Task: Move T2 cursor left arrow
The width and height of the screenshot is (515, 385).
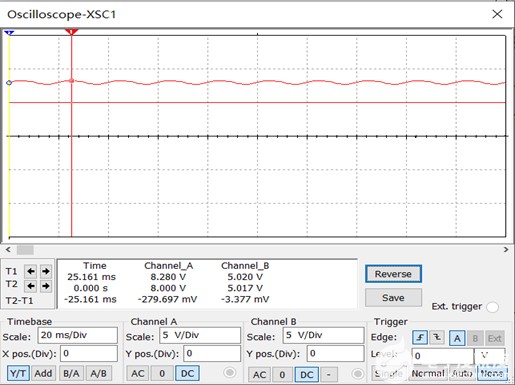Action: pyautogui.click(x=31, y=286)
